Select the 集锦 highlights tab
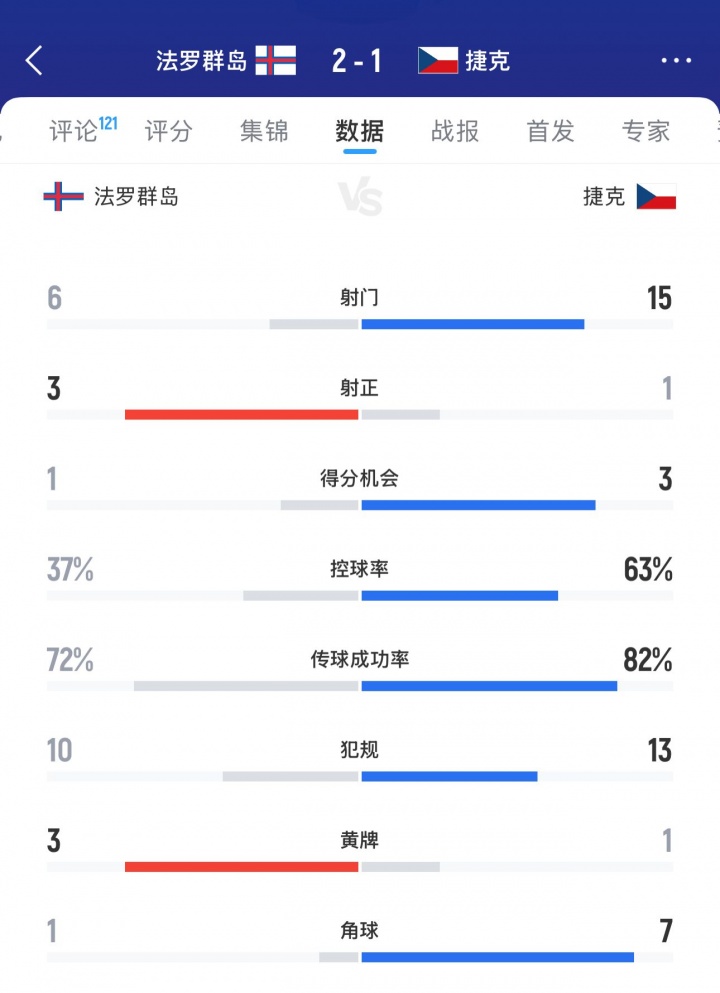 [264, 131]
